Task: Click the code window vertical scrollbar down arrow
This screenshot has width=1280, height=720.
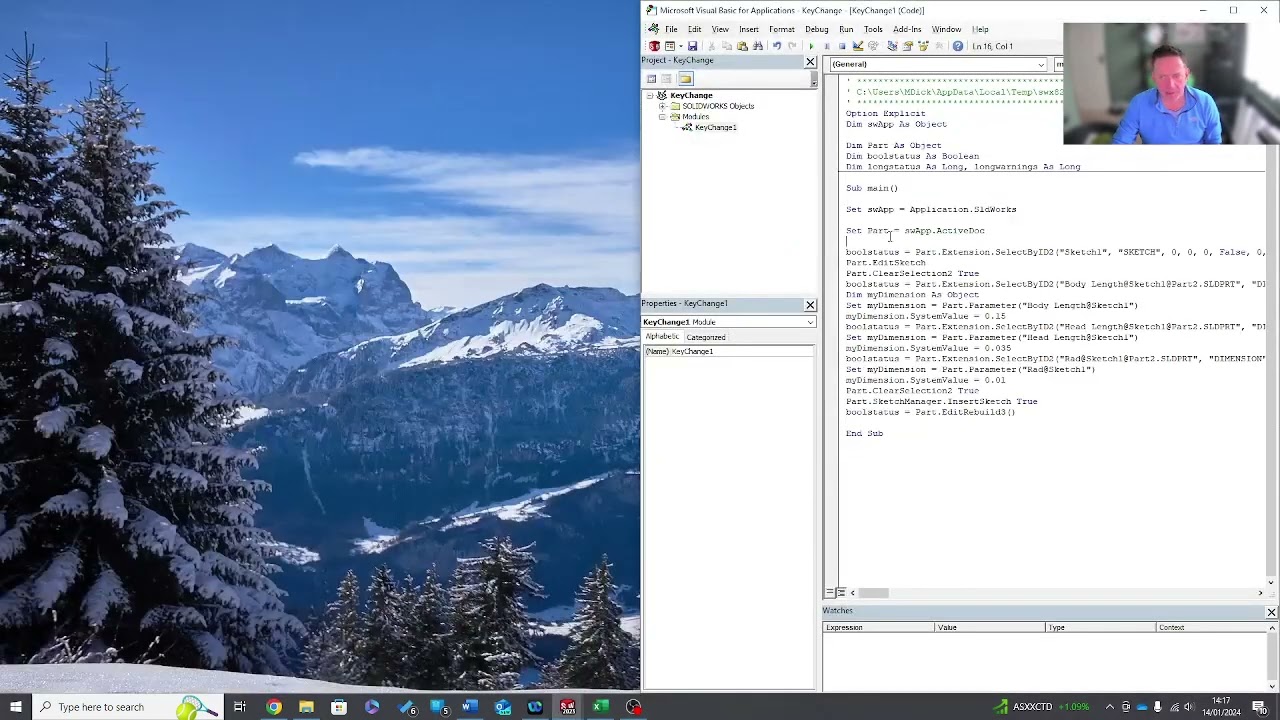Action: click(x=1271, y=582)
